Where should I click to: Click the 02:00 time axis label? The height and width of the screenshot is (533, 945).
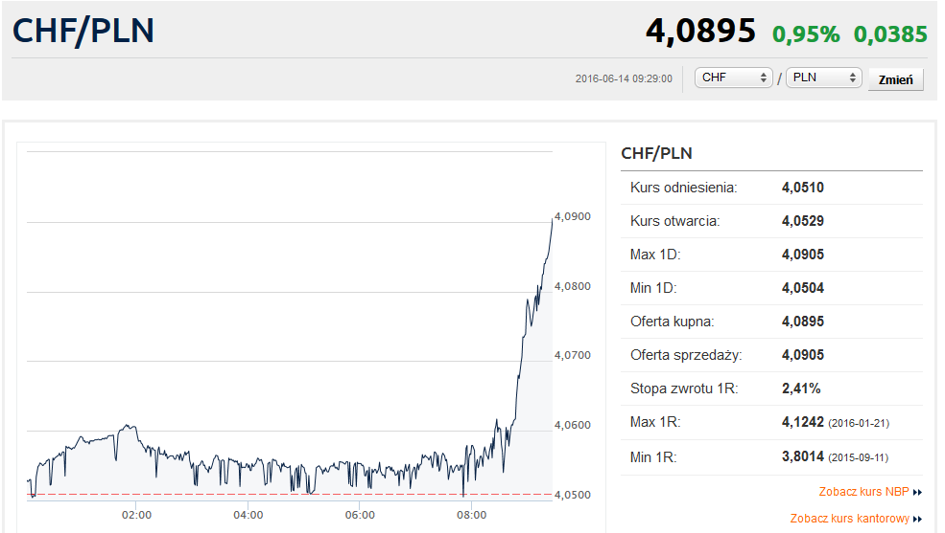tap(137, 515)
